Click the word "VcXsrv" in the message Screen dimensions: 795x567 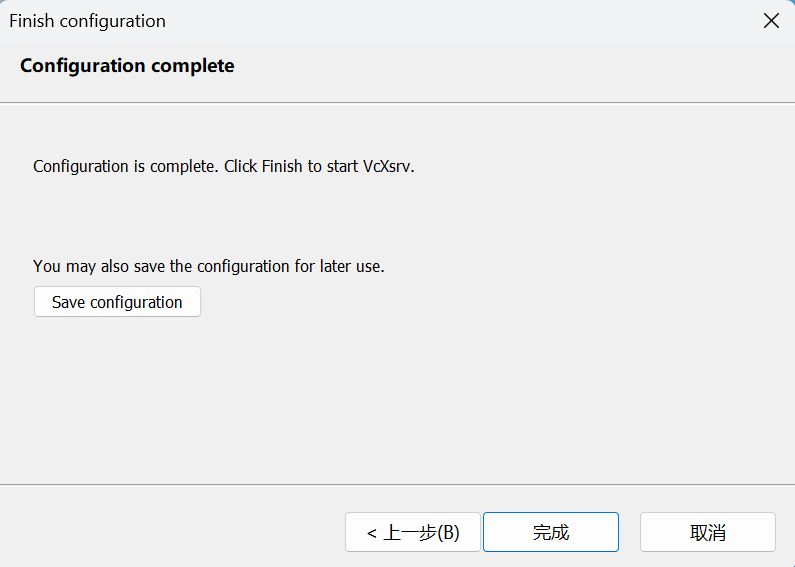pyautogui.click(x=388, y=166)
